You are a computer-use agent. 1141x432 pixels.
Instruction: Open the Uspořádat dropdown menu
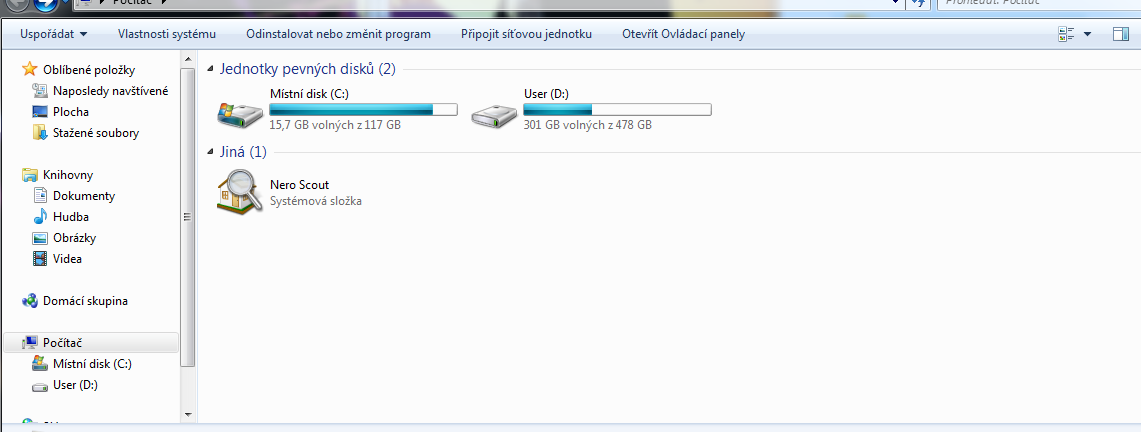(x=54, y=34)
